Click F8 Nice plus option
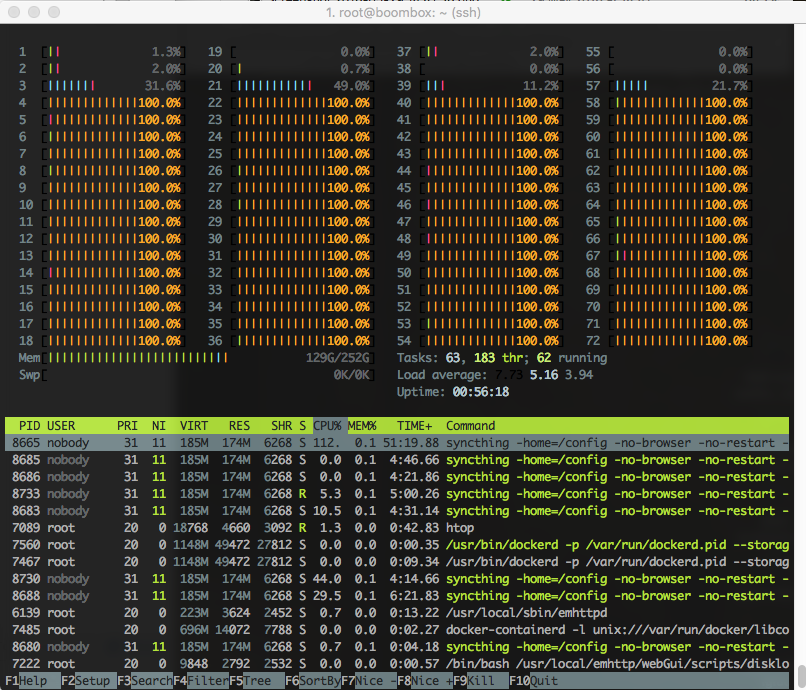 (x=425, y=681)
